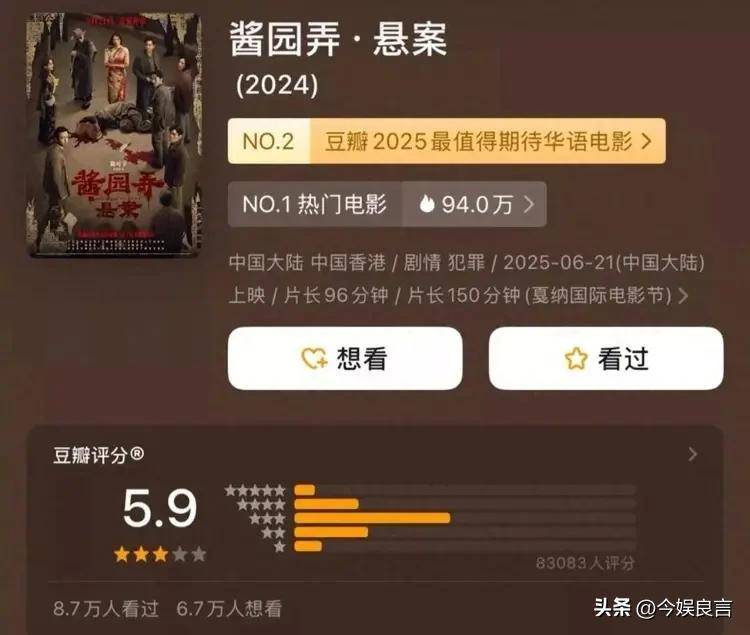Mark the movie as 看过

click(606, 358)
